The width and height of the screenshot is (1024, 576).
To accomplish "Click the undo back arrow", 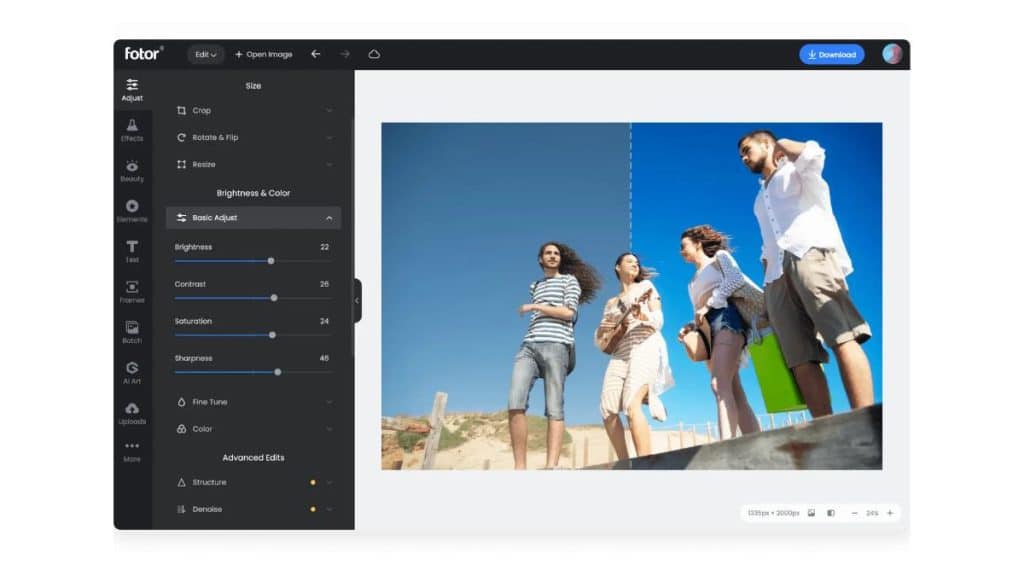I will coord(316,54).
